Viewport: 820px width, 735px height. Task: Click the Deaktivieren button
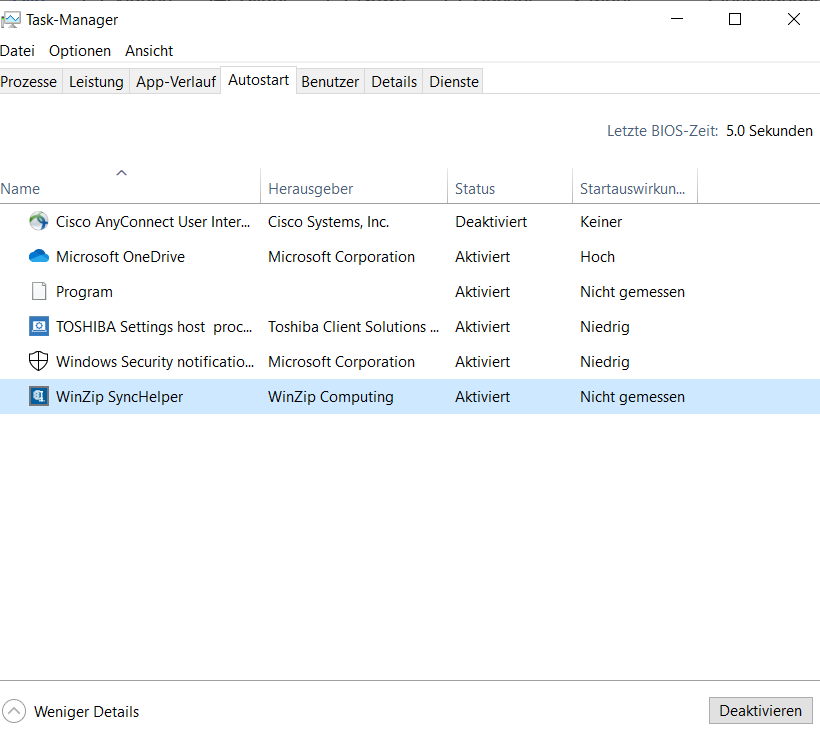point(760,710)
